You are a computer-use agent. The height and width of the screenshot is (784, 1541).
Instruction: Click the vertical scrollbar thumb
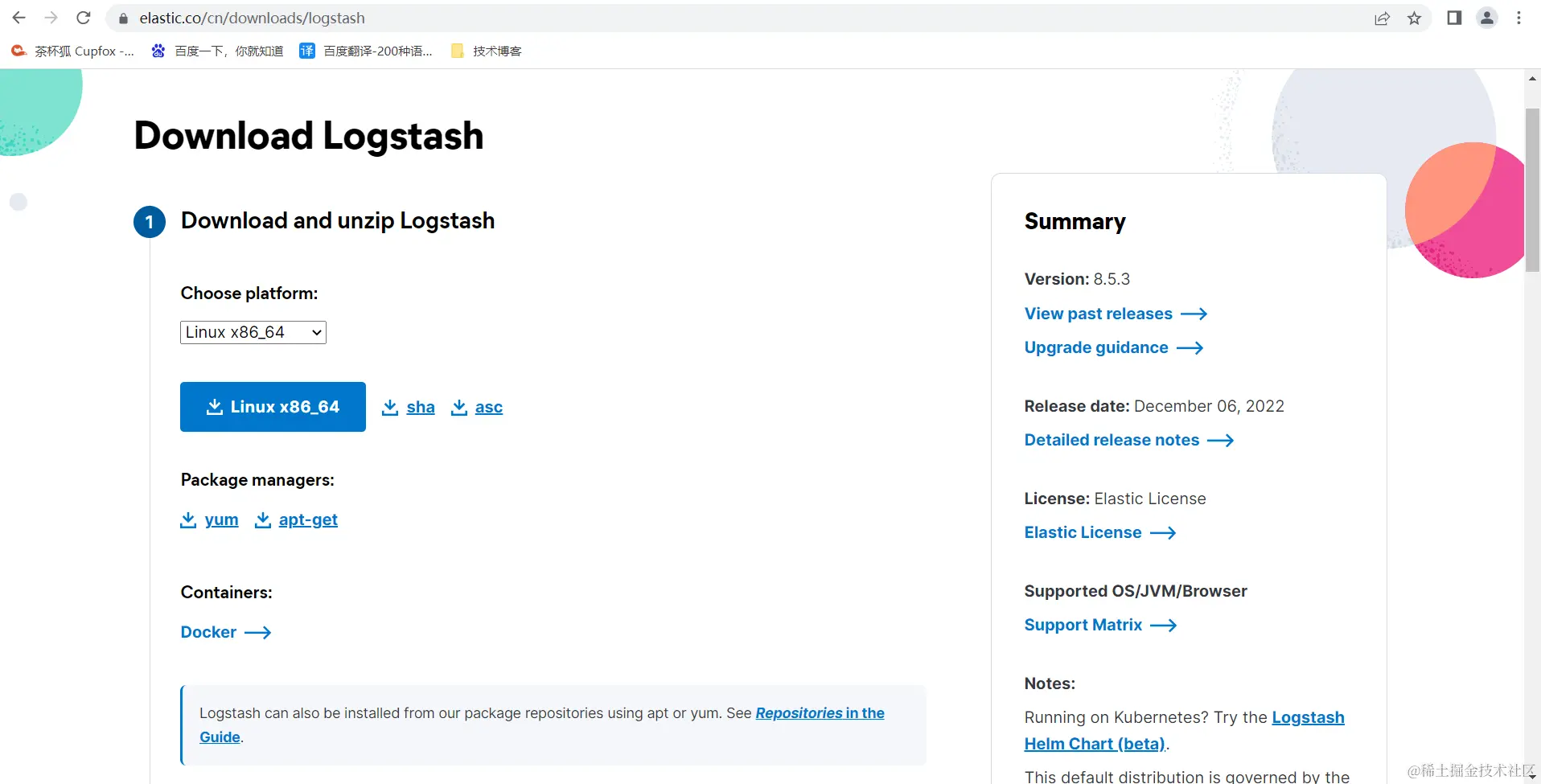coord(1532,190)
